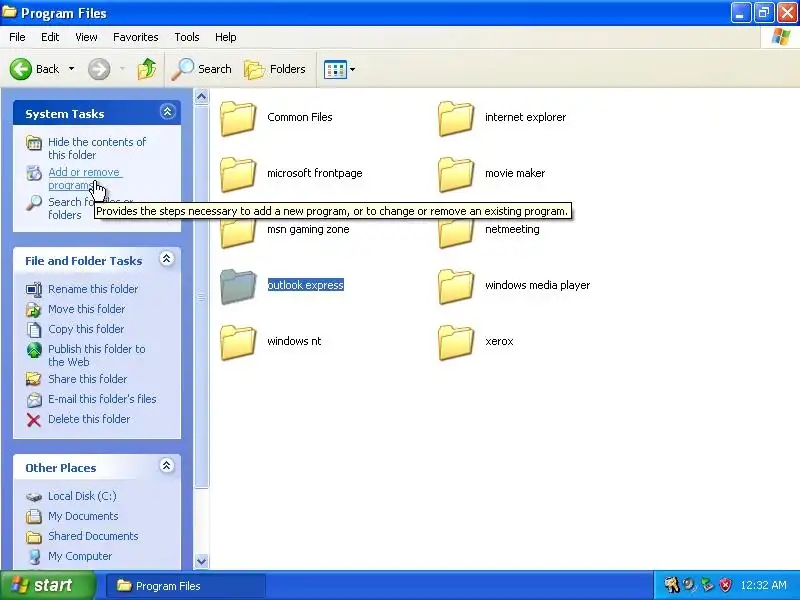Screen dimensions: 800x600
Task: Select the windows media player folder icon
Action: click(x=456, y=286)
